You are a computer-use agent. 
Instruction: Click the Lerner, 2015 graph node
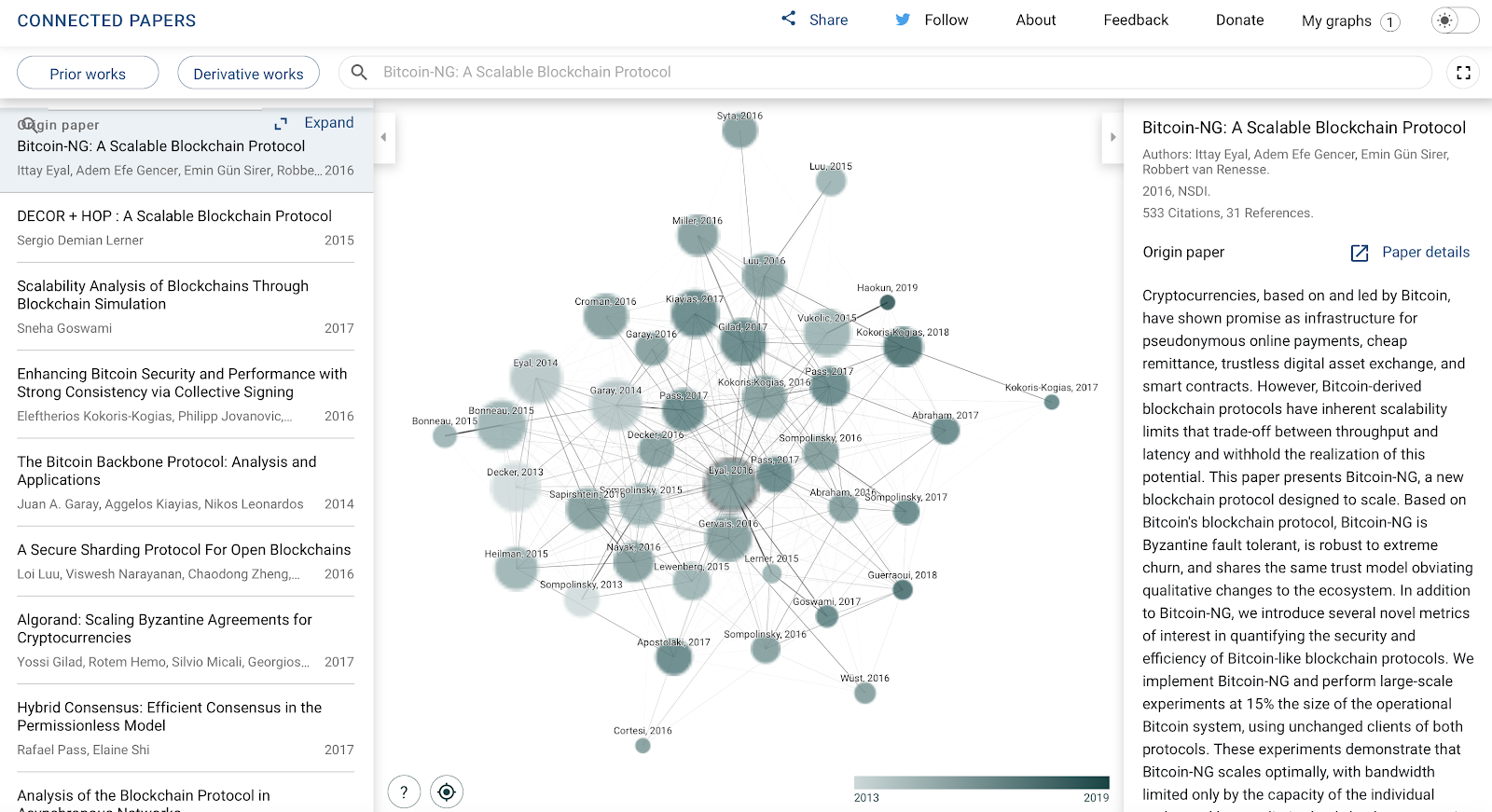click(x=772, y=573)
